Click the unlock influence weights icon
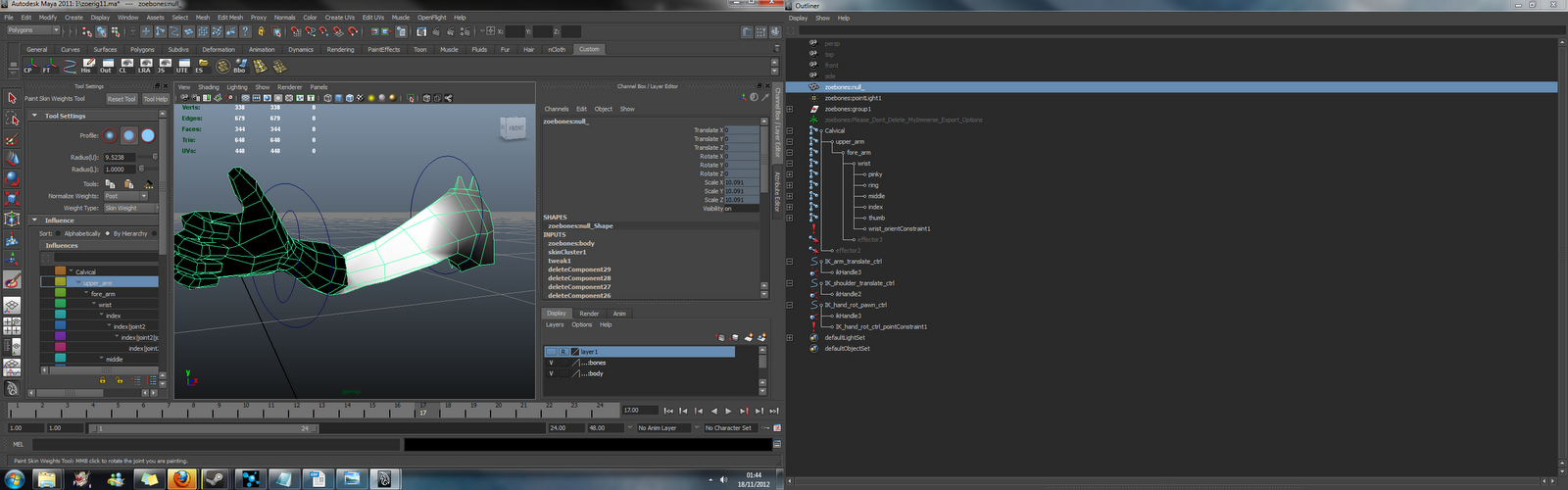 pos(121,380)
